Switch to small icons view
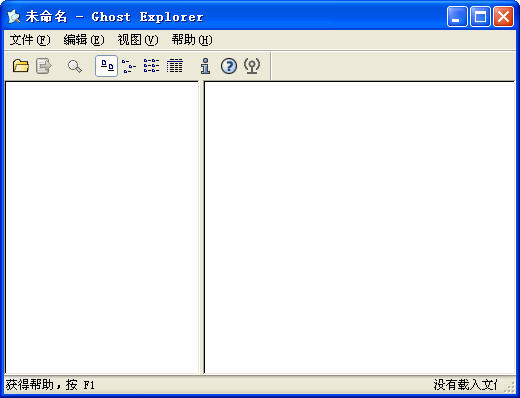Screen dimensions: 520x398 129,66
